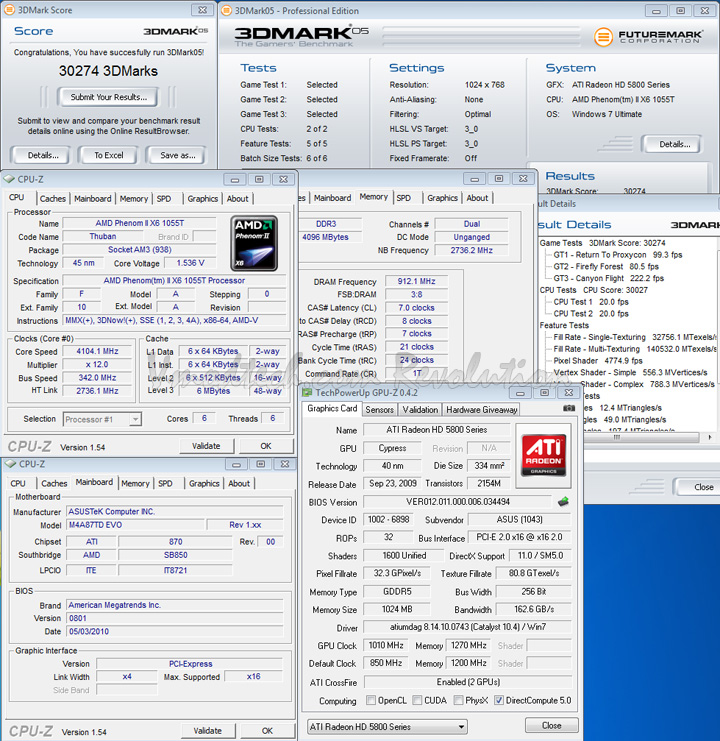Image resolution: width=720 pixels, height=741 pixels.
Task: Open the Processor #1 selection dropdown
Action: tap(102, 419)
